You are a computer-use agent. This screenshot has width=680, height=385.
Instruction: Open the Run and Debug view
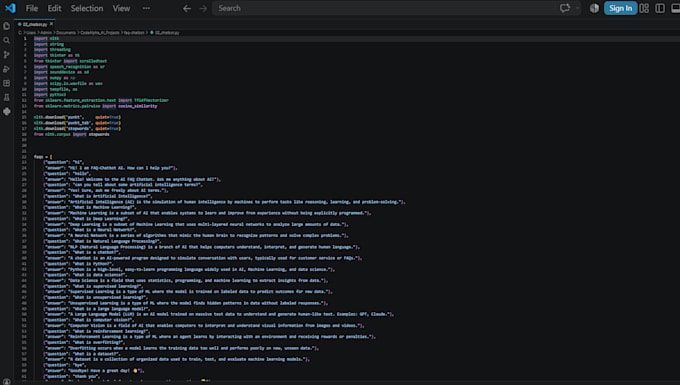pos(7,69)
